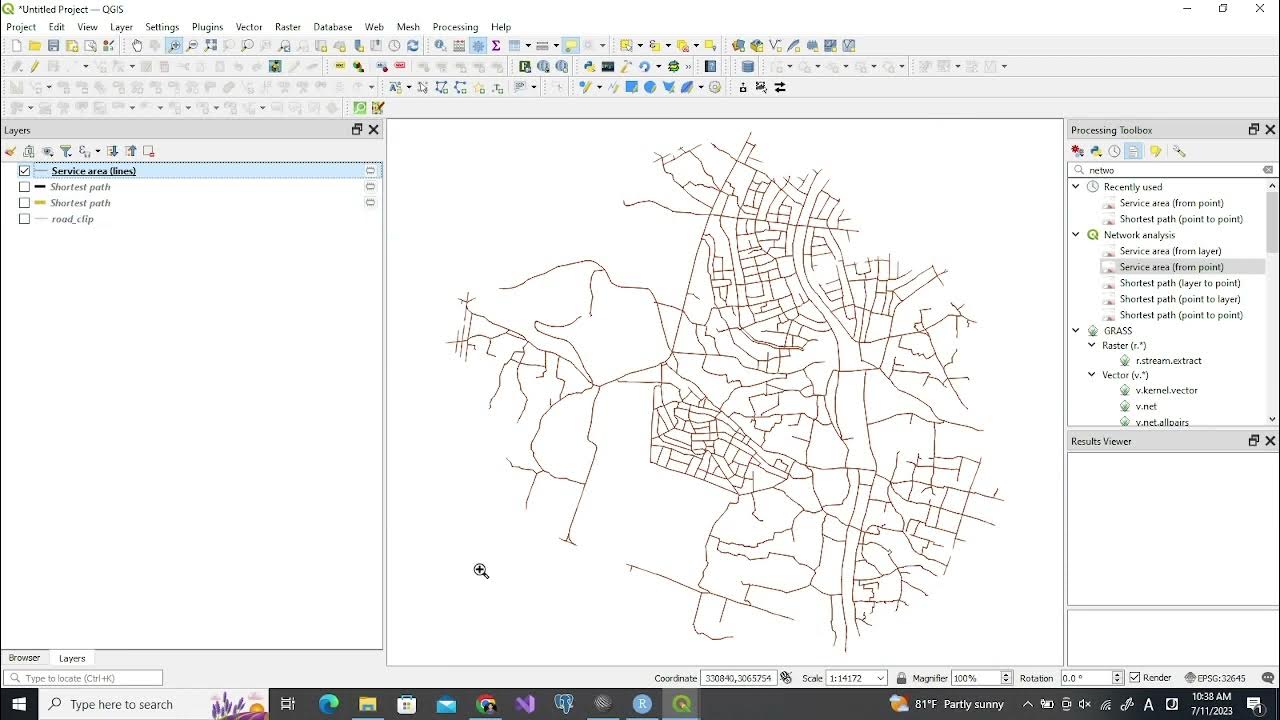
Task: Open coordinate toggle extents icon in status bar
Action: pos(786,678)
